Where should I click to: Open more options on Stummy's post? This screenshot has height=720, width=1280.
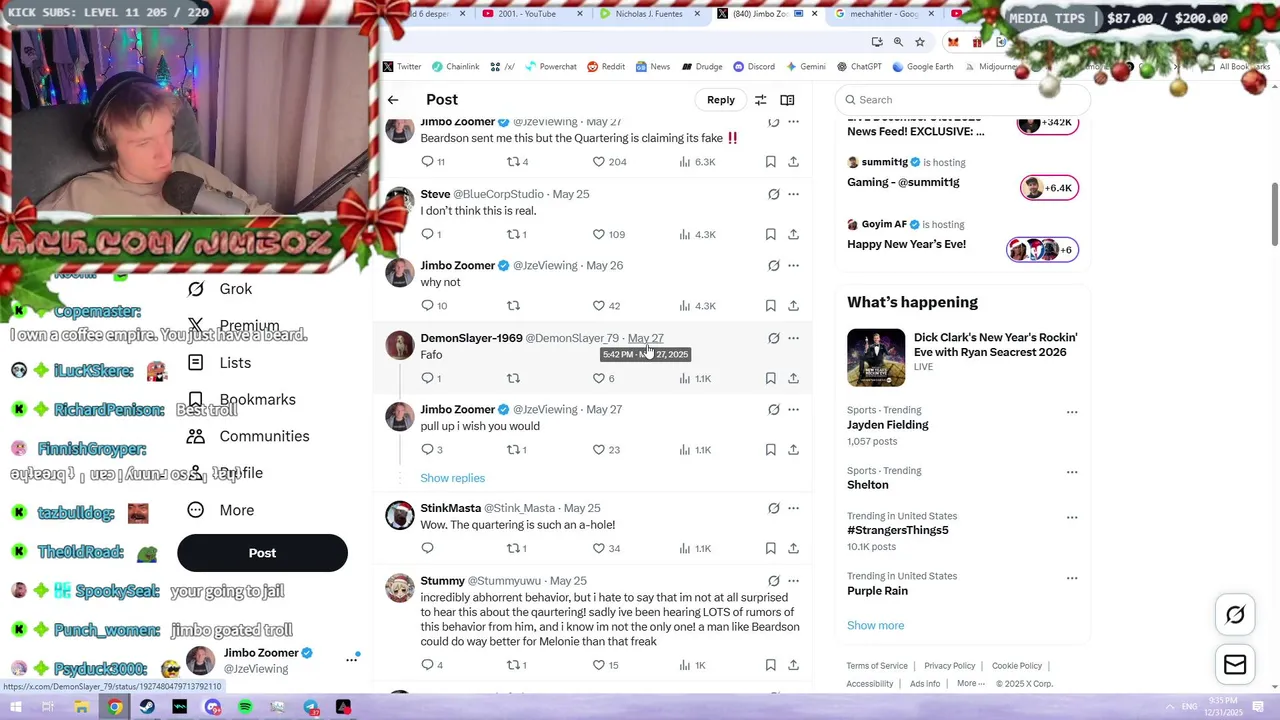coord(793,581)
